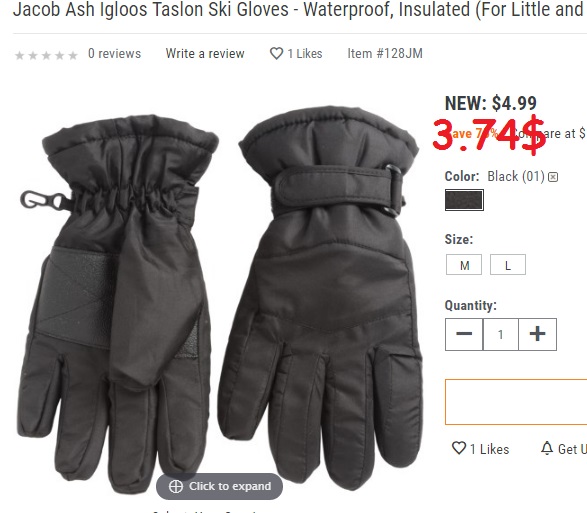Remove the Black color selection with the x icon
This screenshot has height=513, width=587.
click(553, 177)
